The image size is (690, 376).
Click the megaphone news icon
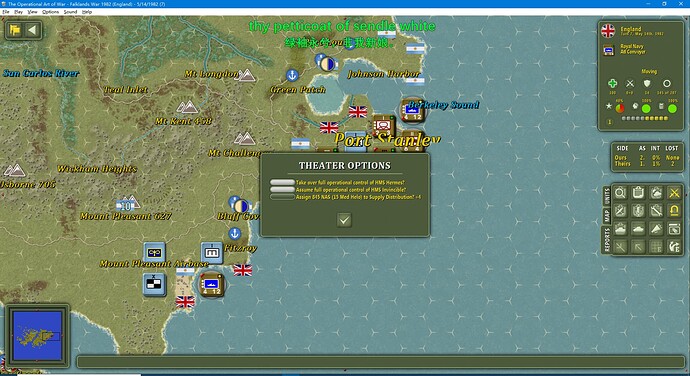[x=656, y=229]
